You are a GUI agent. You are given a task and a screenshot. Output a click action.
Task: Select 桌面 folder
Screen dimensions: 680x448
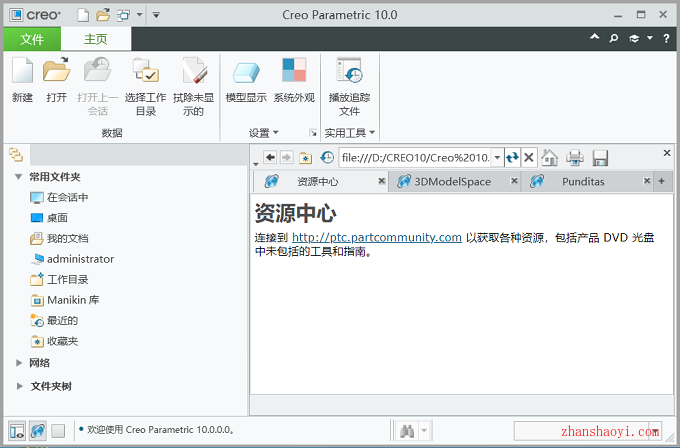tap(49, 218)
